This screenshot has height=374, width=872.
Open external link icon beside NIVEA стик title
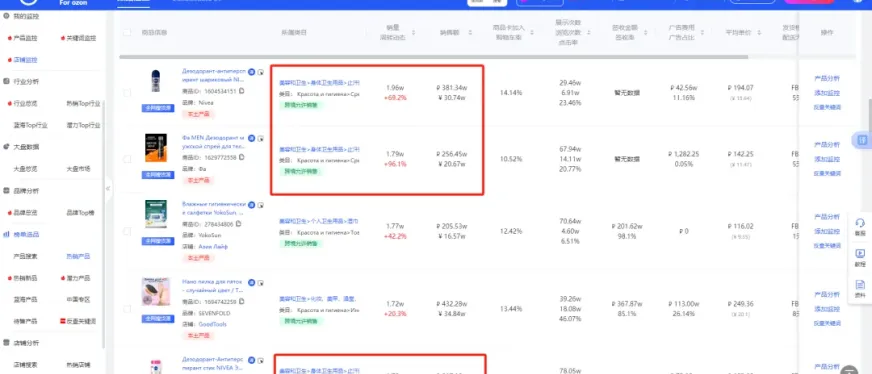click(260, 361)
